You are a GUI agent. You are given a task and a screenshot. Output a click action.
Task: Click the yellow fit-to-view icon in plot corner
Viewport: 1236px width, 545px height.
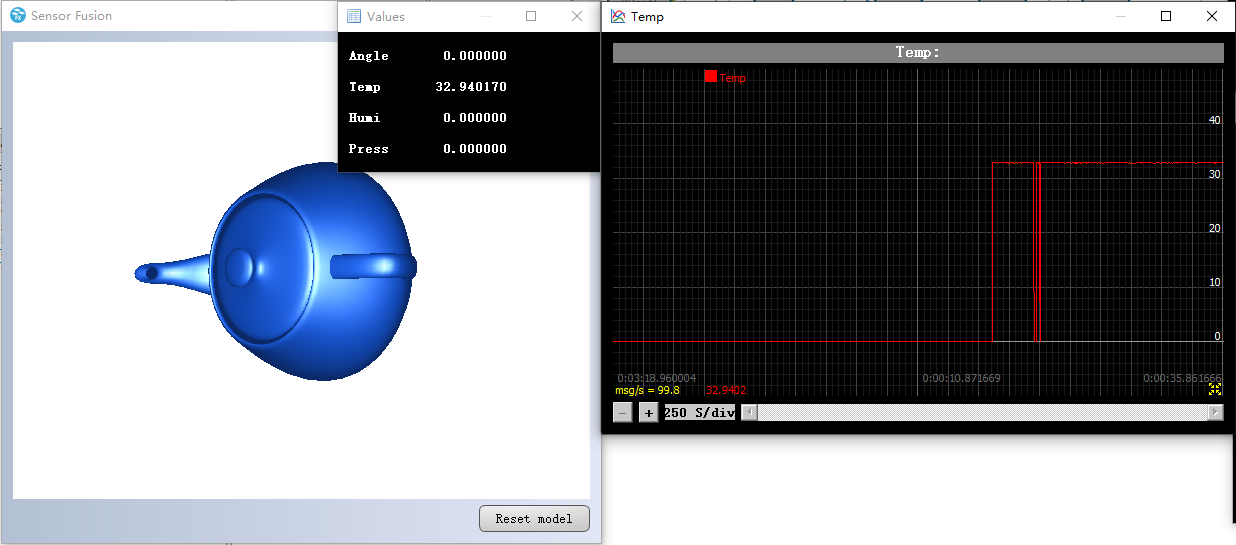point(1216,389)
